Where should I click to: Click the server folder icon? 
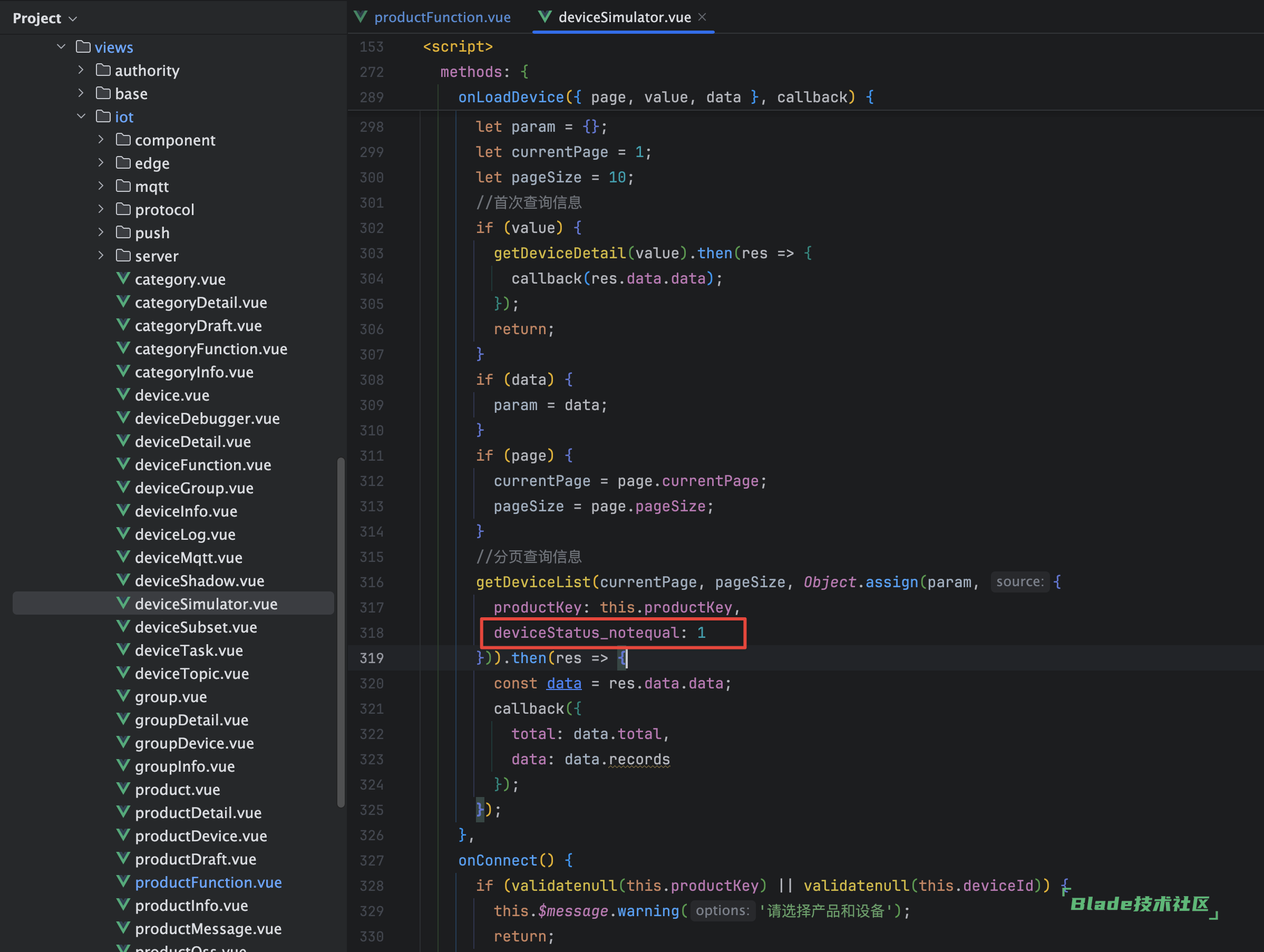coord(123,255)
